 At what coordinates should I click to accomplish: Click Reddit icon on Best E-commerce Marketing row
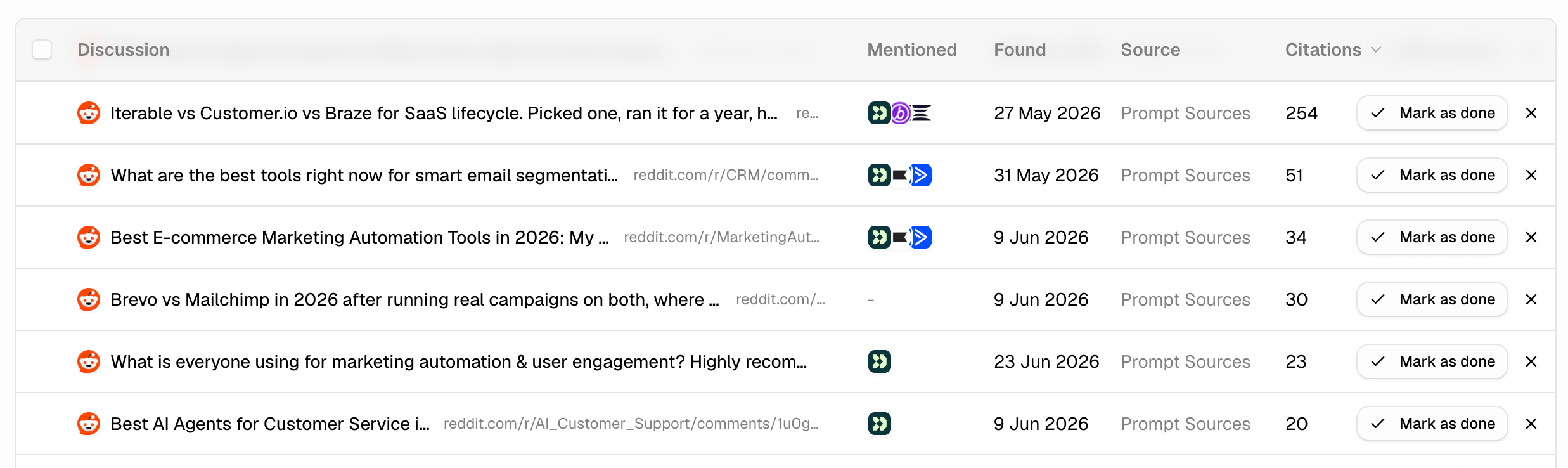(89, 237)
